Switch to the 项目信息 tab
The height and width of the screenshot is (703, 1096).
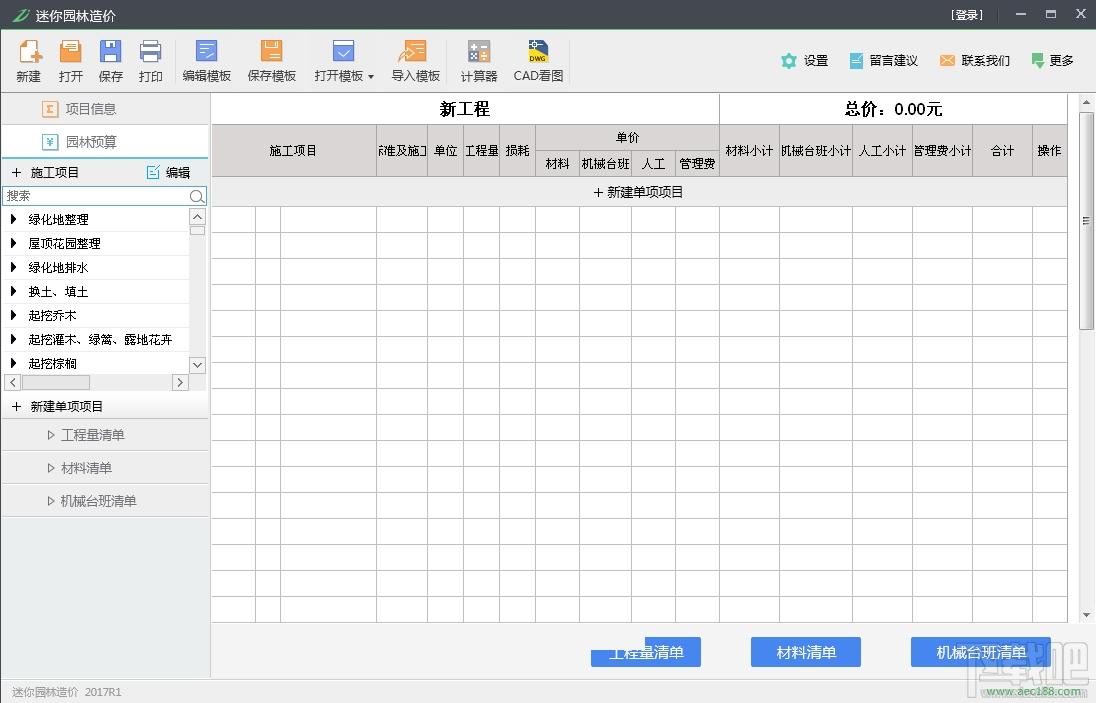click(90, 109)
